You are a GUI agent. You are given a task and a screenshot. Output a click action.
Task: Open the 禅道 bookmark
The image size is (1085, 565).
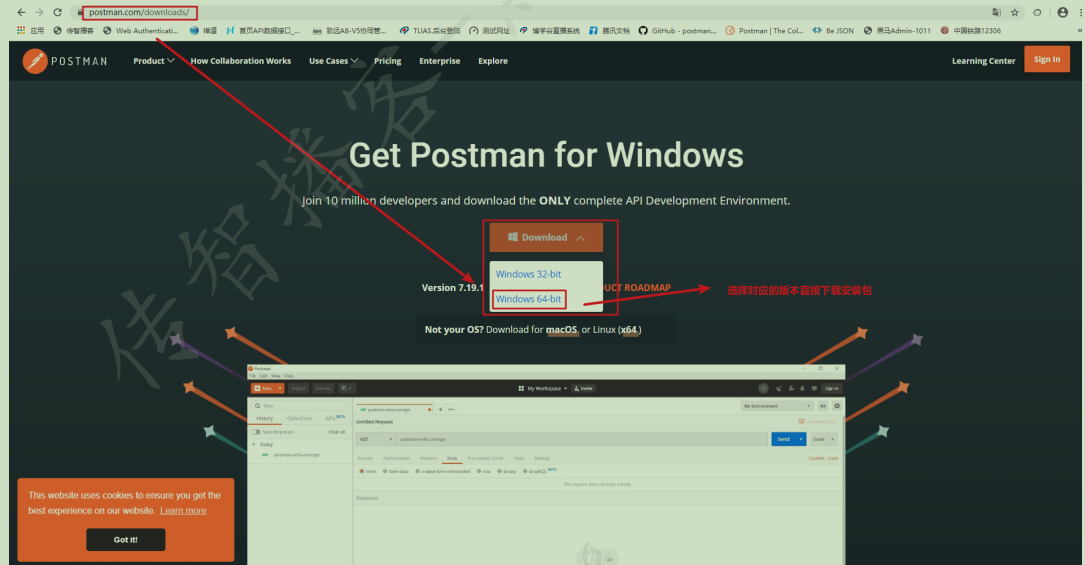tap(203, 30)
